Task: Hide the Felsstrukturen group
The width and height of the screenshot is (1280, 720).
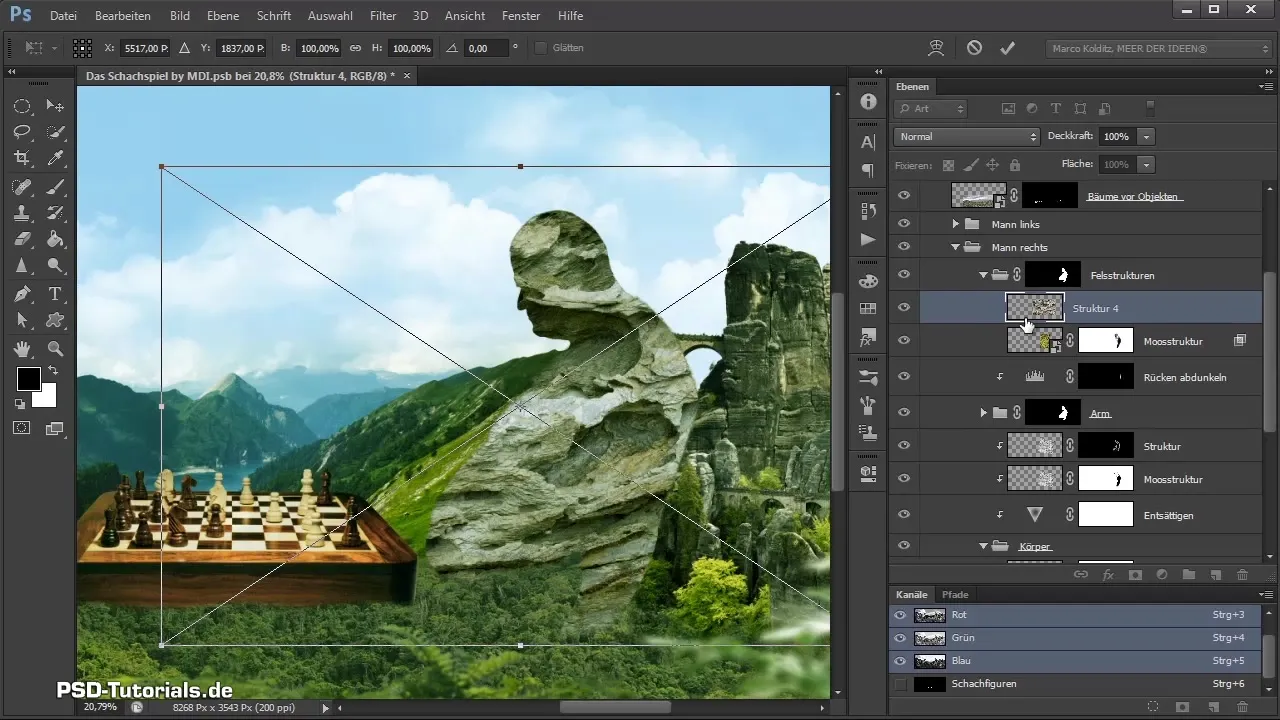Action: pyautogui.click(x=904, y=274)
